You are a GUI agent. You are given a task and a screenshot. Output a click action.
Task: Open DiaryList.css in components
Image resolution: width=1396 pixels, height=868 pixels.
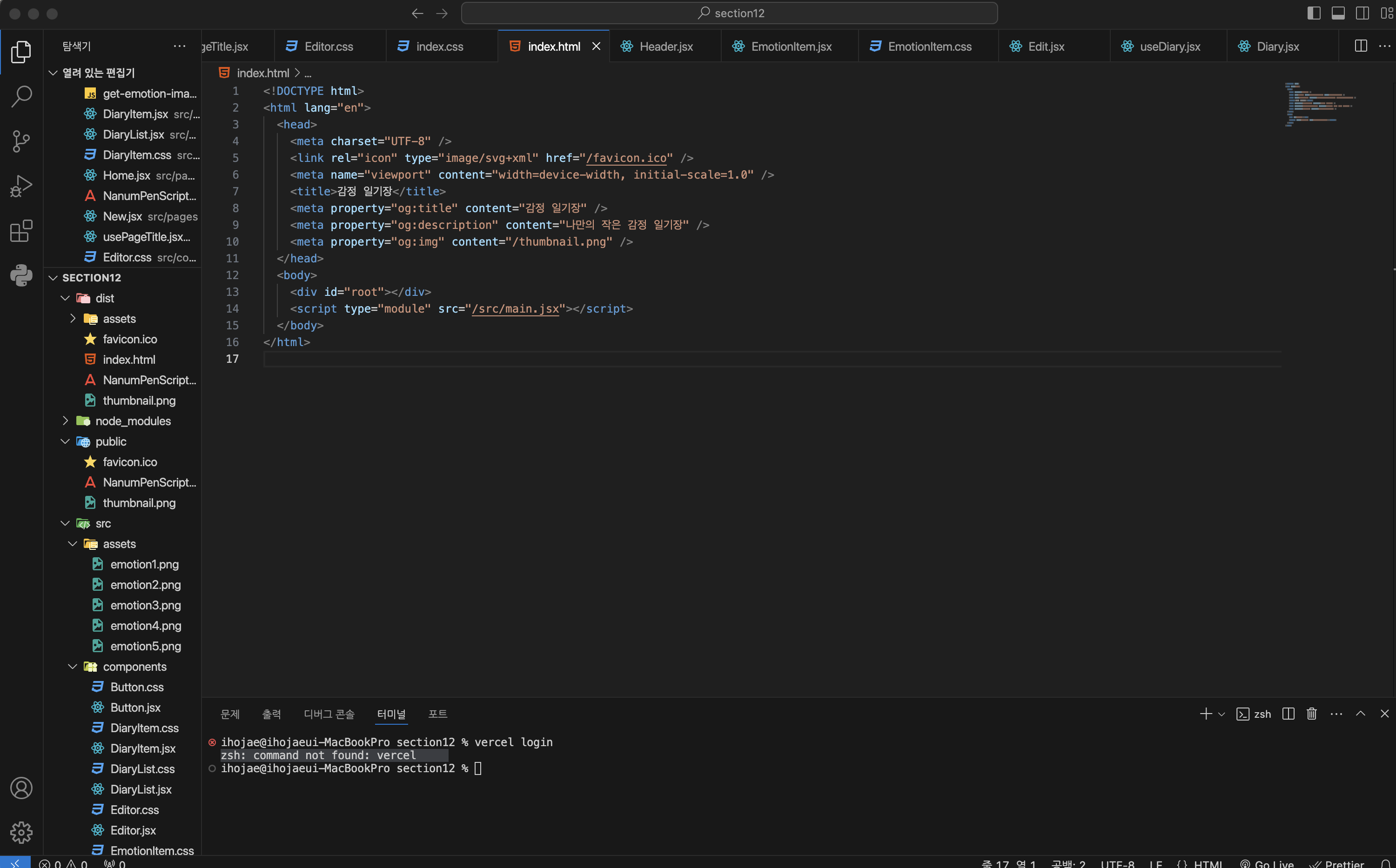[x=122, y=768]
